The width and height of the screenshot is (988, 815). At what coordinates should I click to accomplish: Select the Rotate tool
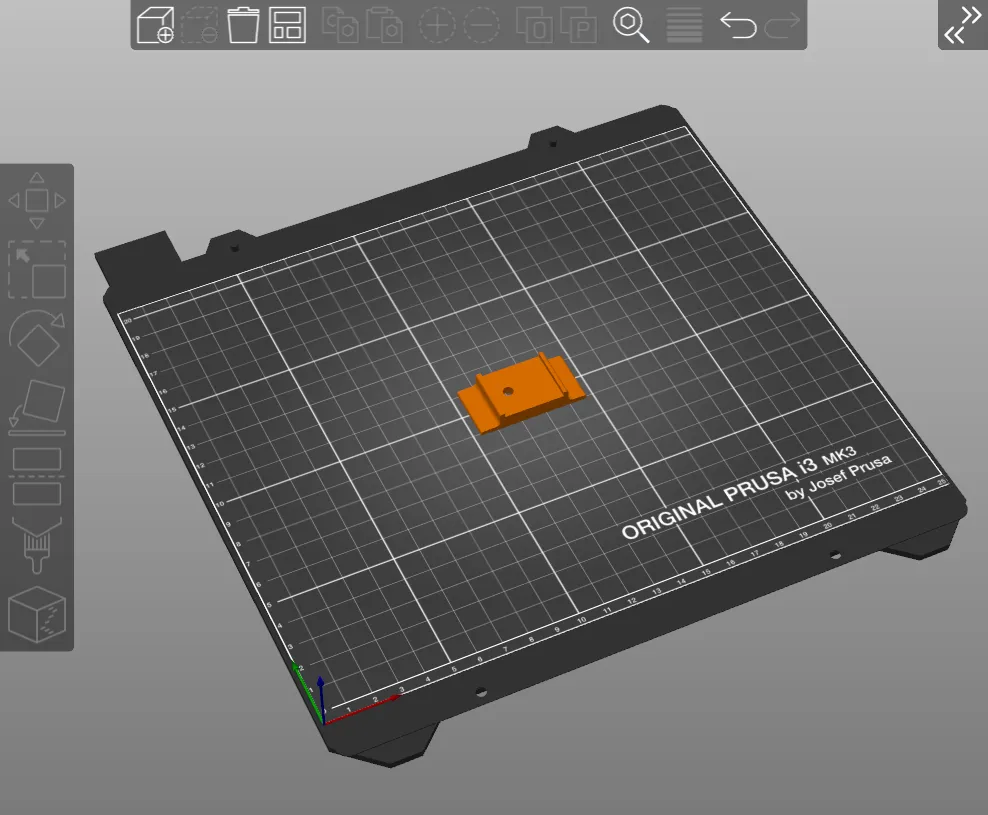point(37,338)
